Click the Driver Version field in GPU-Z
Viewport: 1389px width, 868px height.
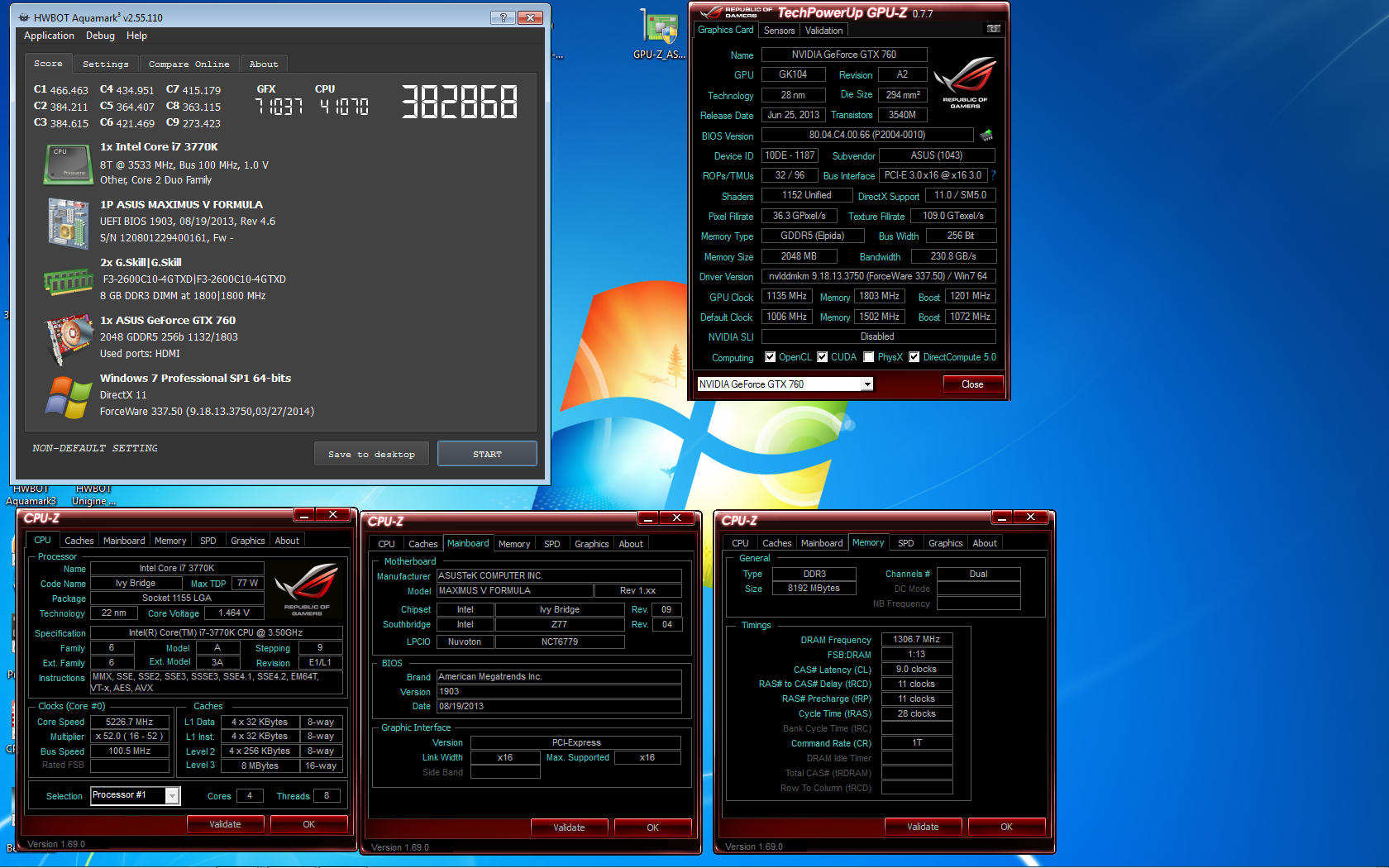878,276
